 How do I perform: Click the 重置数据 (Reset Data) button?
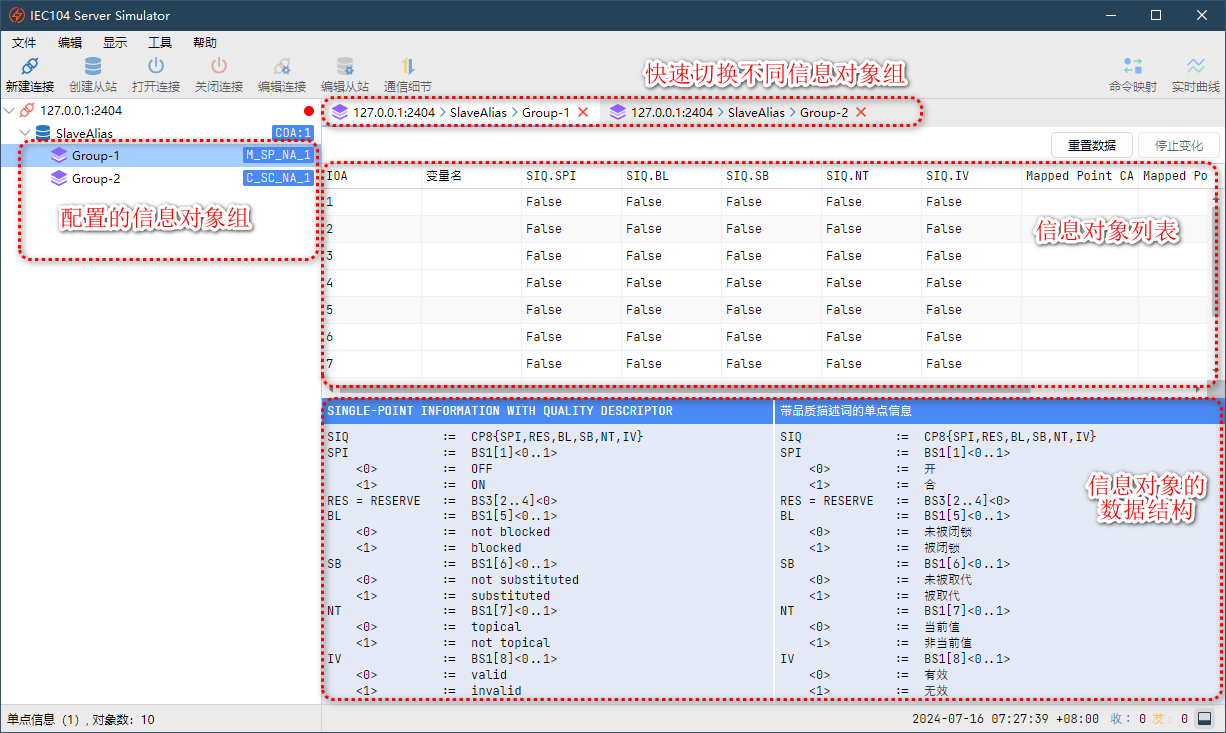pos(1091,144)
